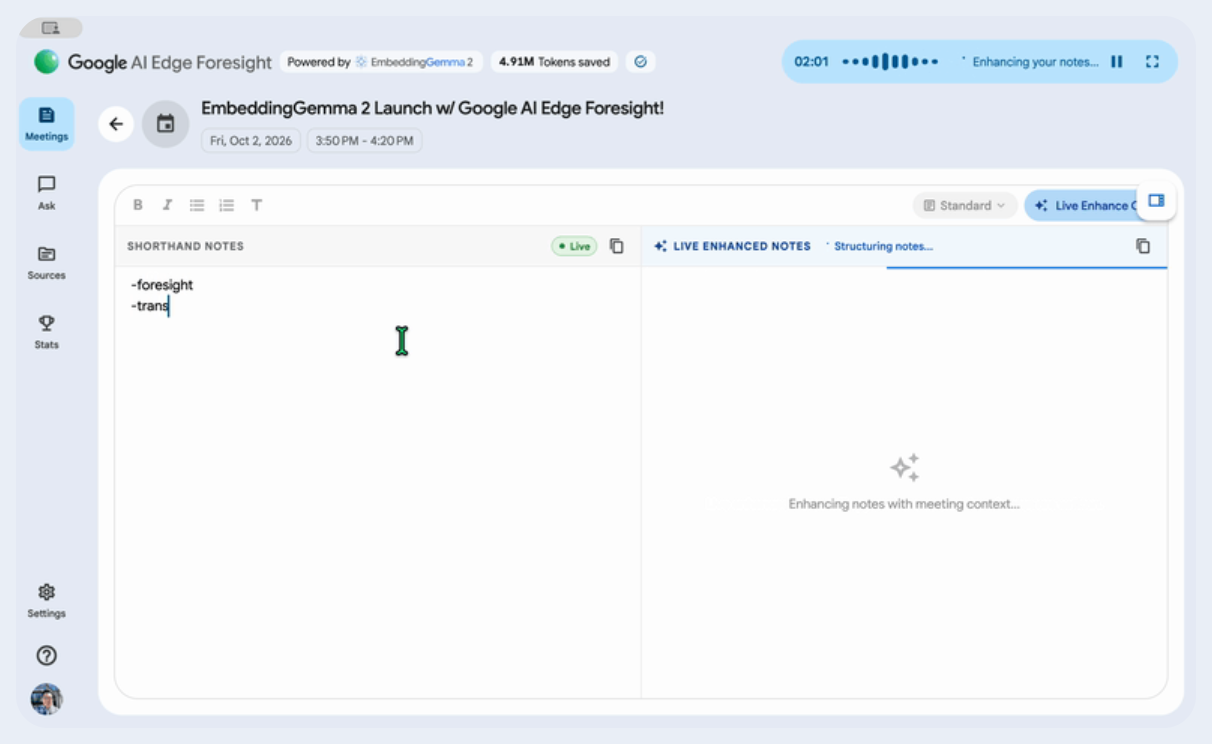The height and width of the screenshot is (744, 1212).
Task: Click the EmbeddingGemma 2 Launch meeting title
Action: coord(432,108)
